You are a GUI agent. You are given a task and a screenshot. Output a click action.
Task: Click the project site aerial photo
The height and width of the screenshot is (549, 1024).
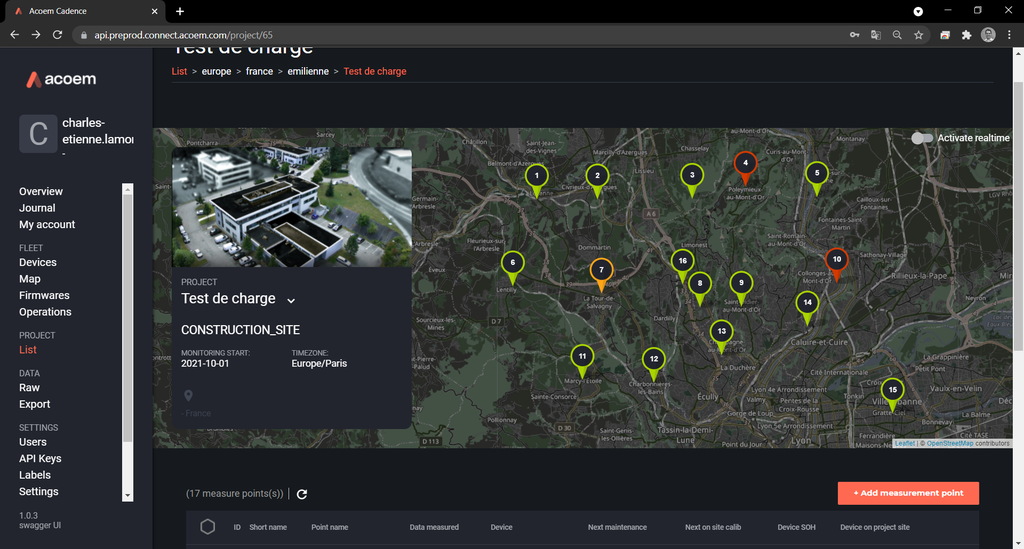point(292,208)
